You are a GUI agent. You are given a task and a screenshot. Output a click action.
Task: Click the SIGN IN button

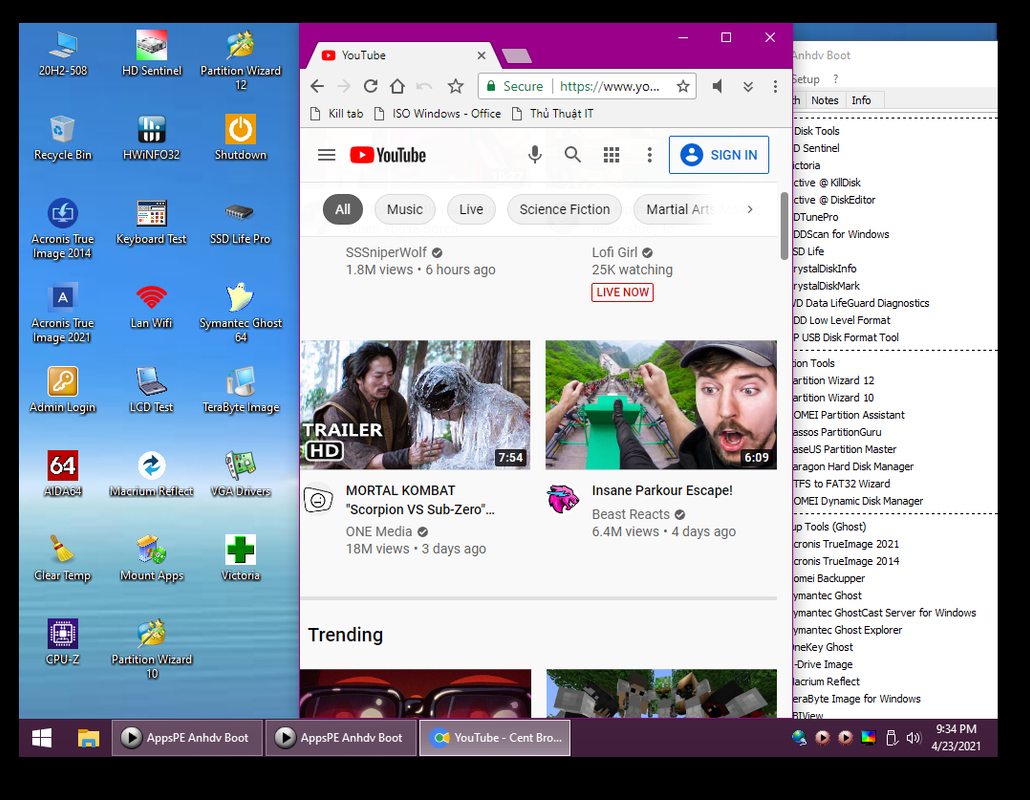click(x=719, y=155)
